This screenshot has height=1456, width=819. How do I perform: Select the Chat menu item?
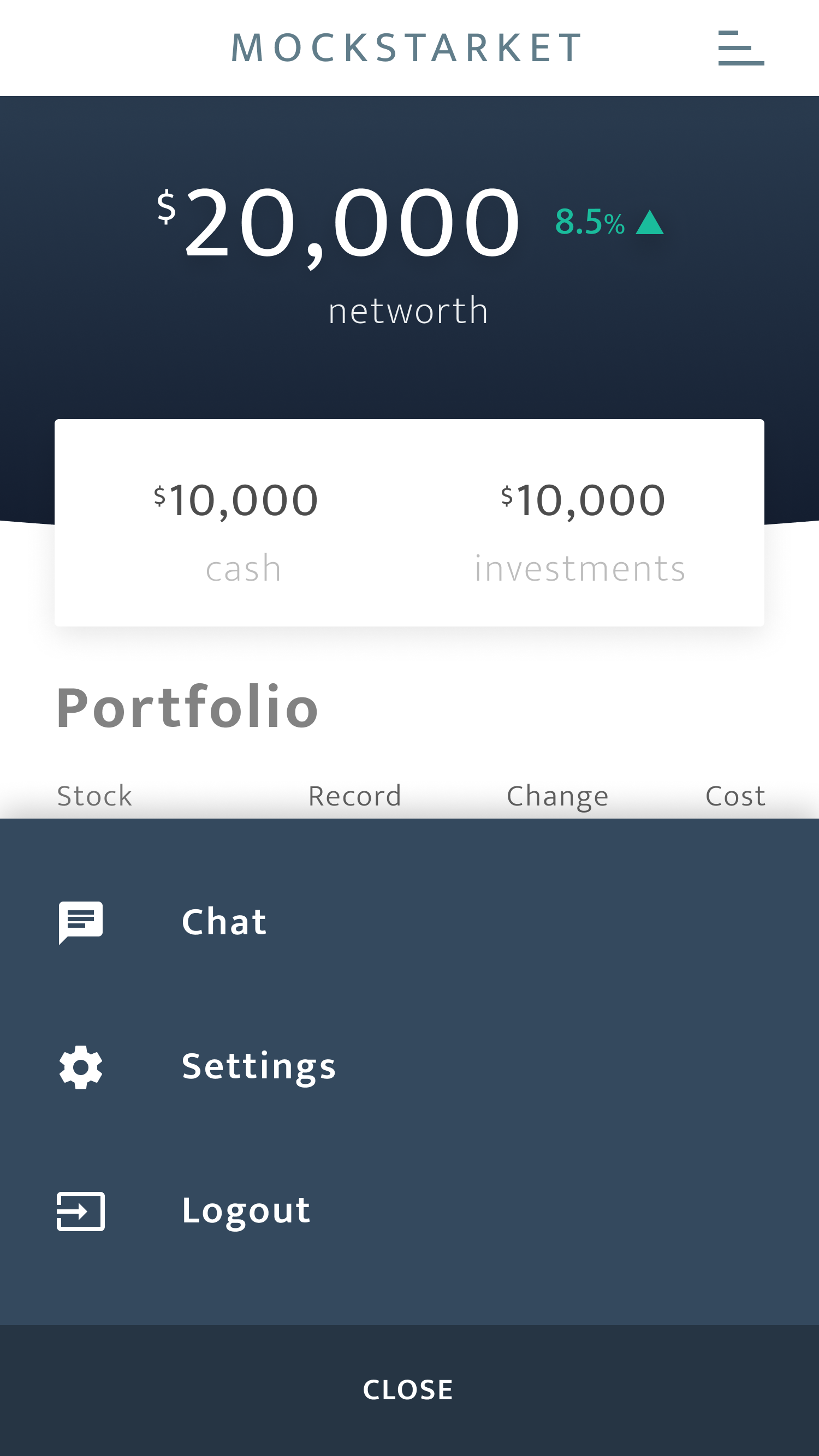point(224,922)
